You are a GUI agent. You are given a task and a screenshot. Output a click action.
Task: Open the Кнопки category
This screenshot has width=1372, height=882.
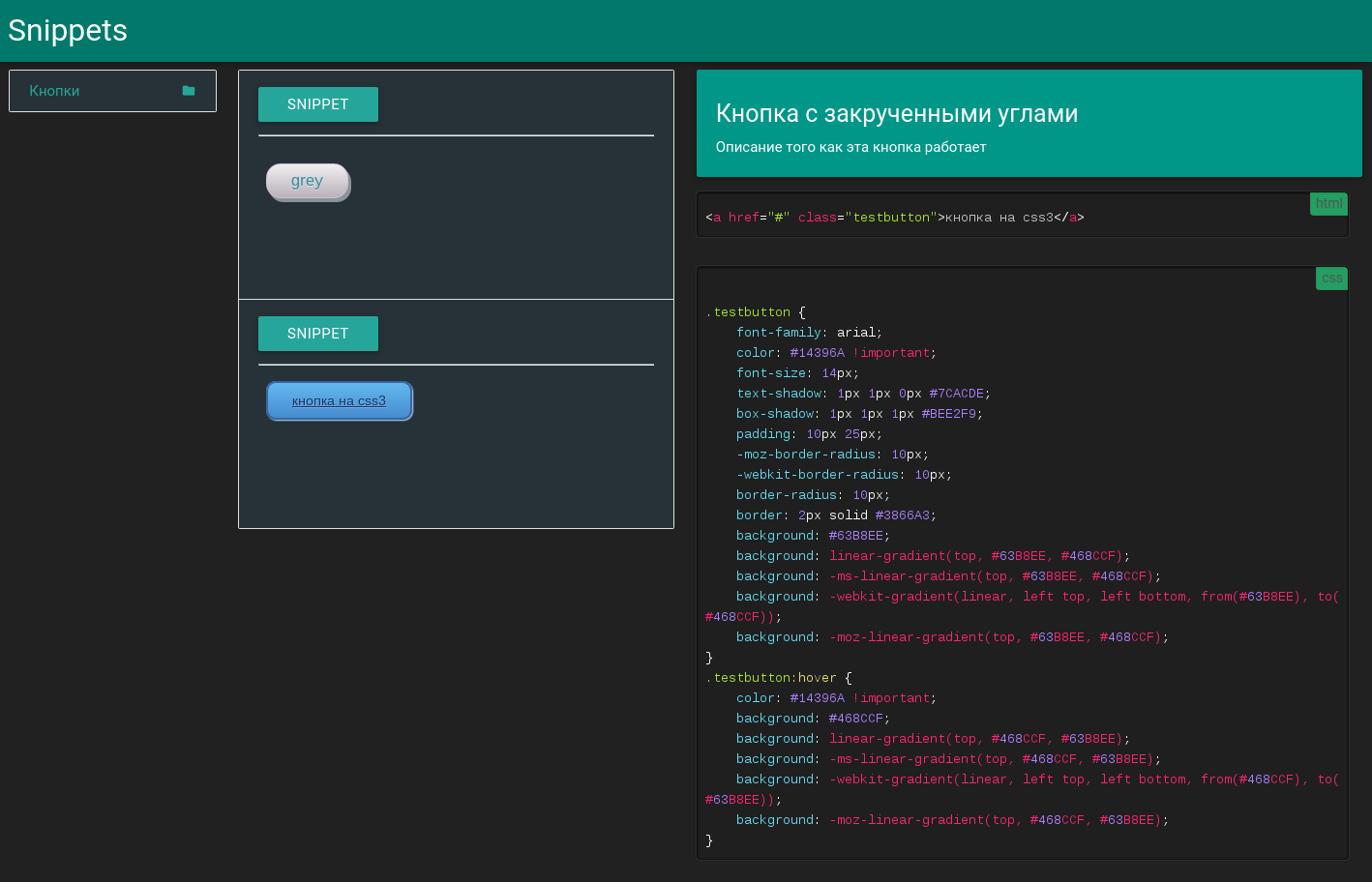112,91
